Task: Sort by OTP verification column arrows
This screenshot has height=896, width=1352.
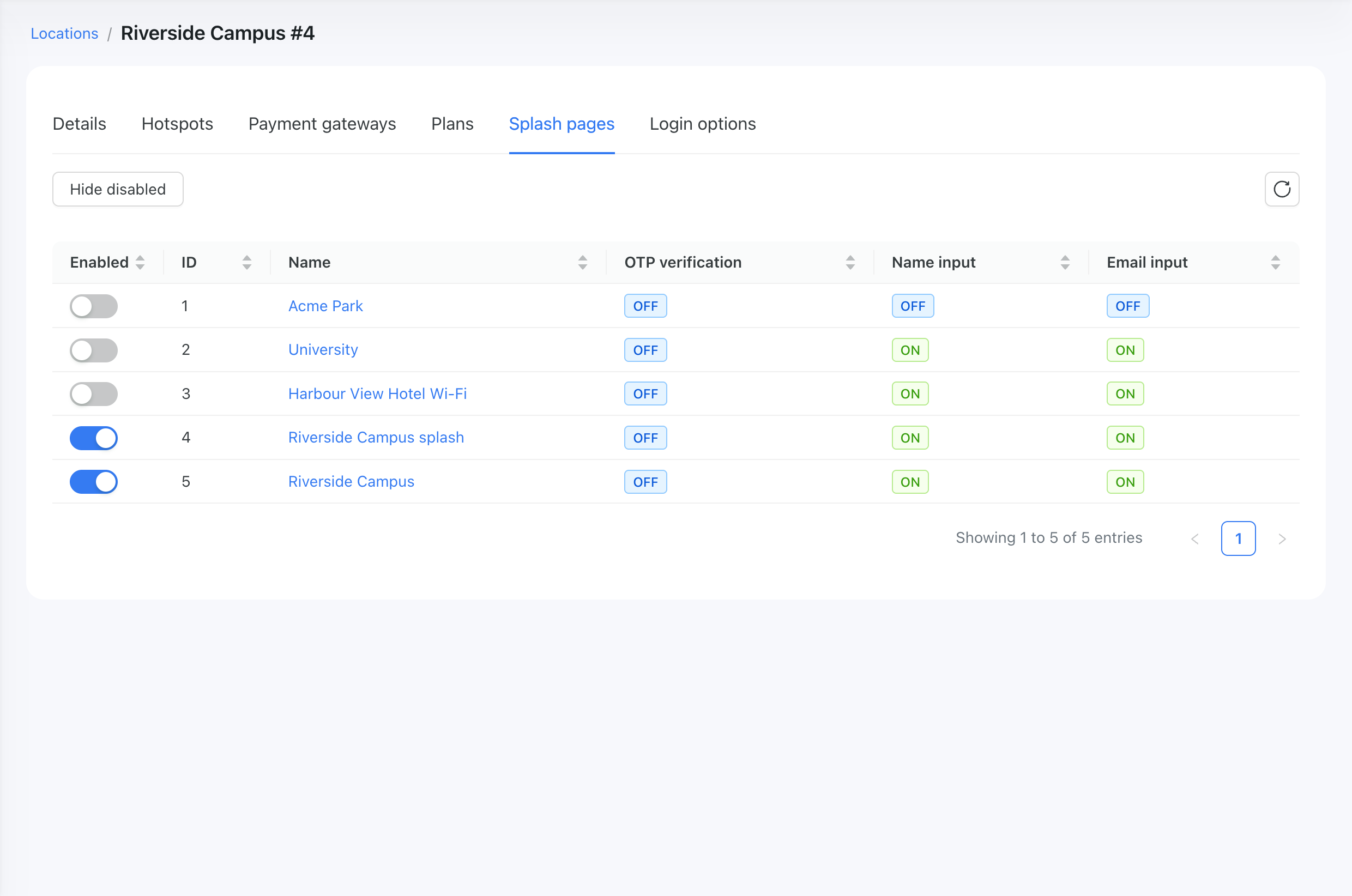Action: pos(850,262)
